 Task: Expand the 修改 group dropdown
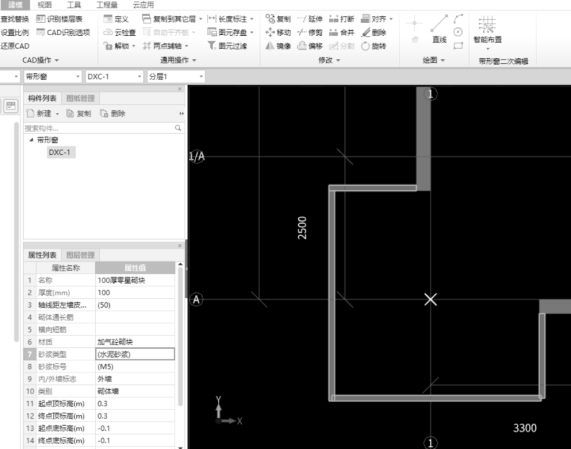[x=338, y=60]
